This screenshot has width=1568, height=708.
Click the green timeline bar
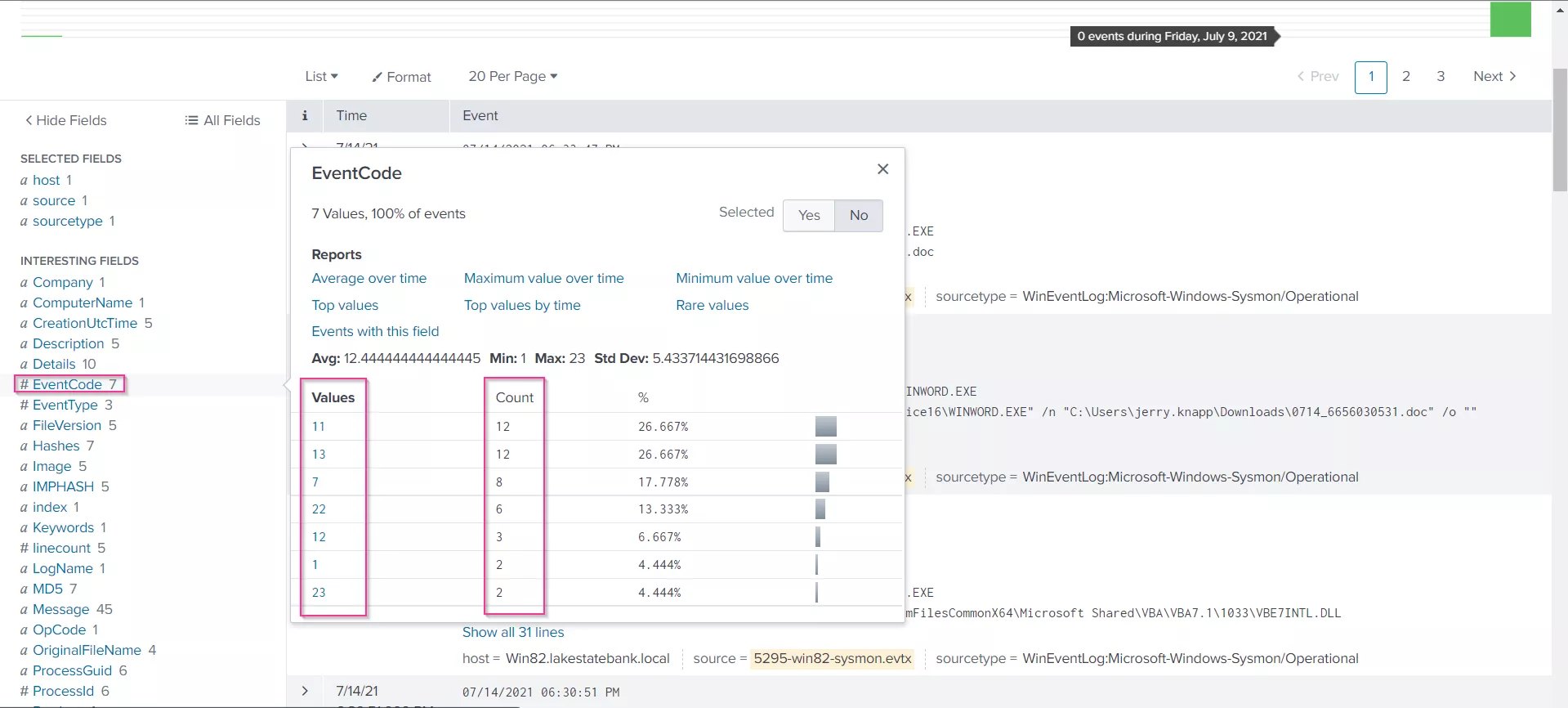(1511, 20)
